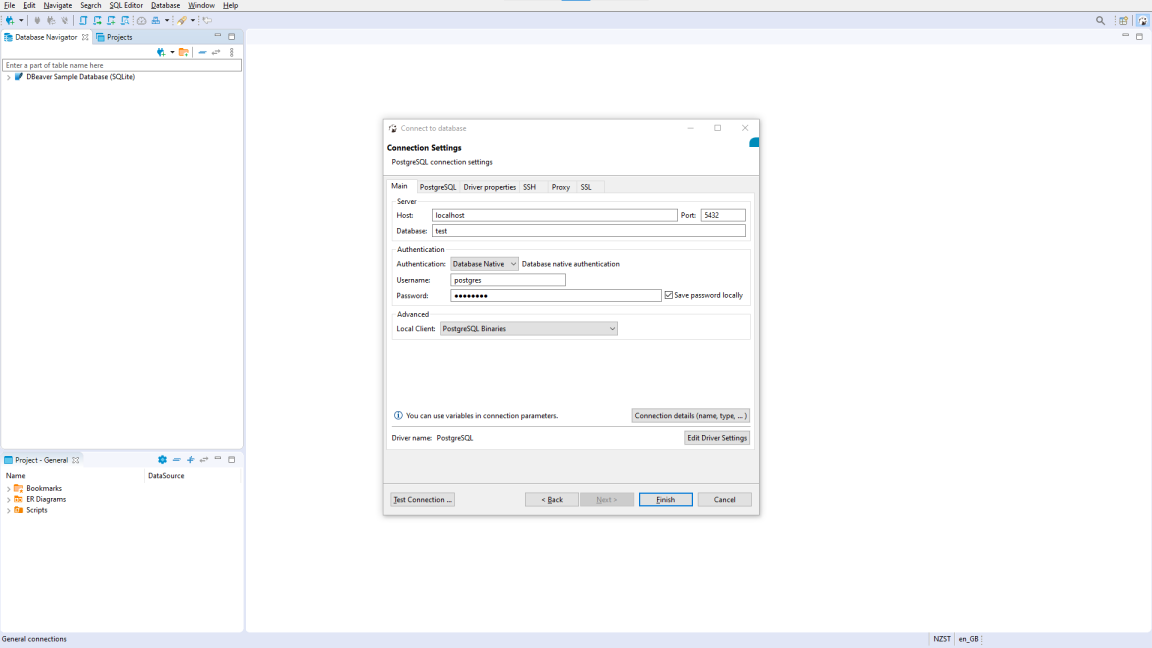Click the collapse all icon in Database Navigator

(x=202, y=52)
